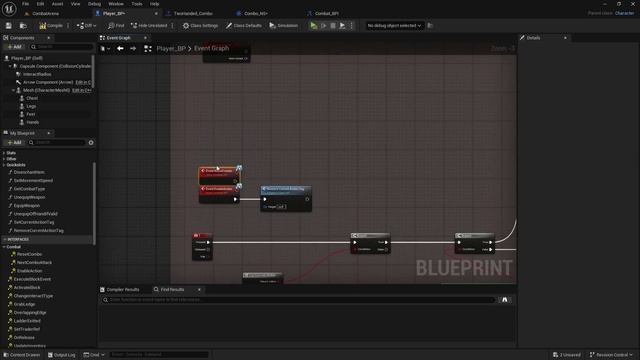Screen dimensions: 640x360
Task: Click the Save icon in toolbar
Action: pyautogui.click(x=9, y=25)
